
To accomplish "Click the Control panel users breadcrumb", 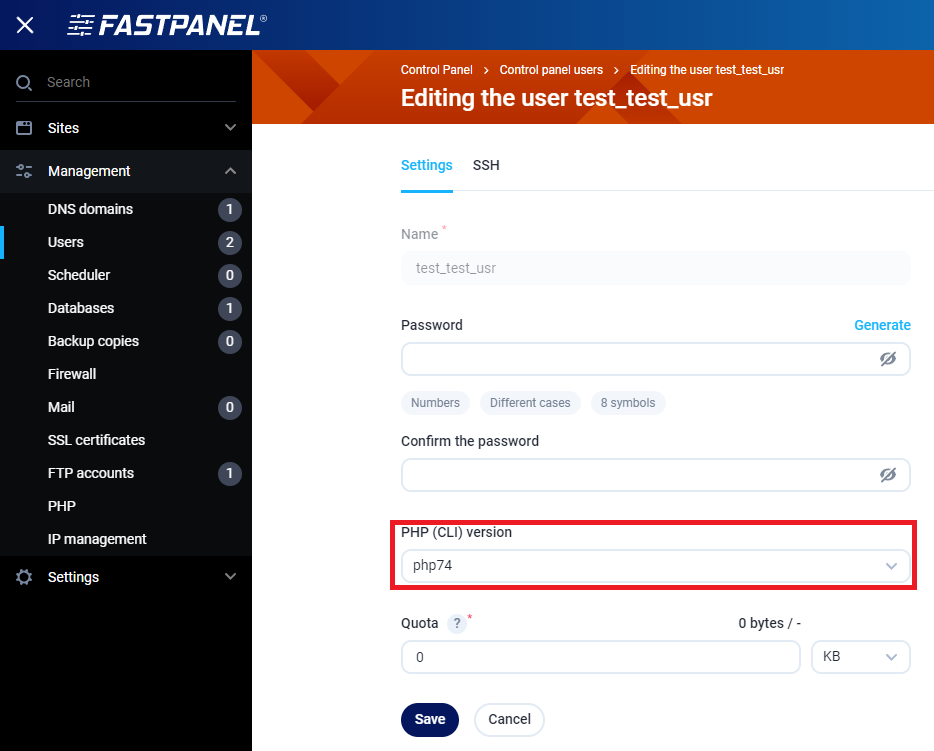I will pos(551,70).
